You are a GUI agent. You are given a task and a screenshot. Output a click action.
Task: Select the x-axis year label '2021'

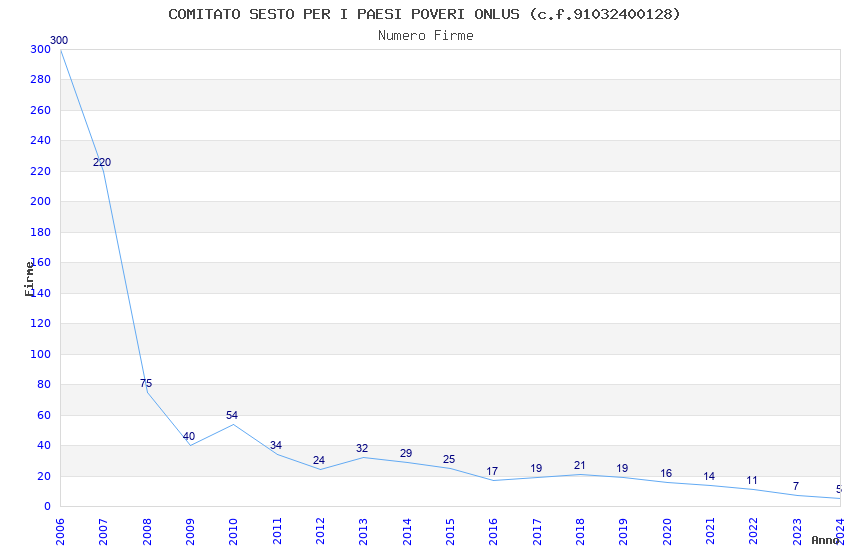710,531
